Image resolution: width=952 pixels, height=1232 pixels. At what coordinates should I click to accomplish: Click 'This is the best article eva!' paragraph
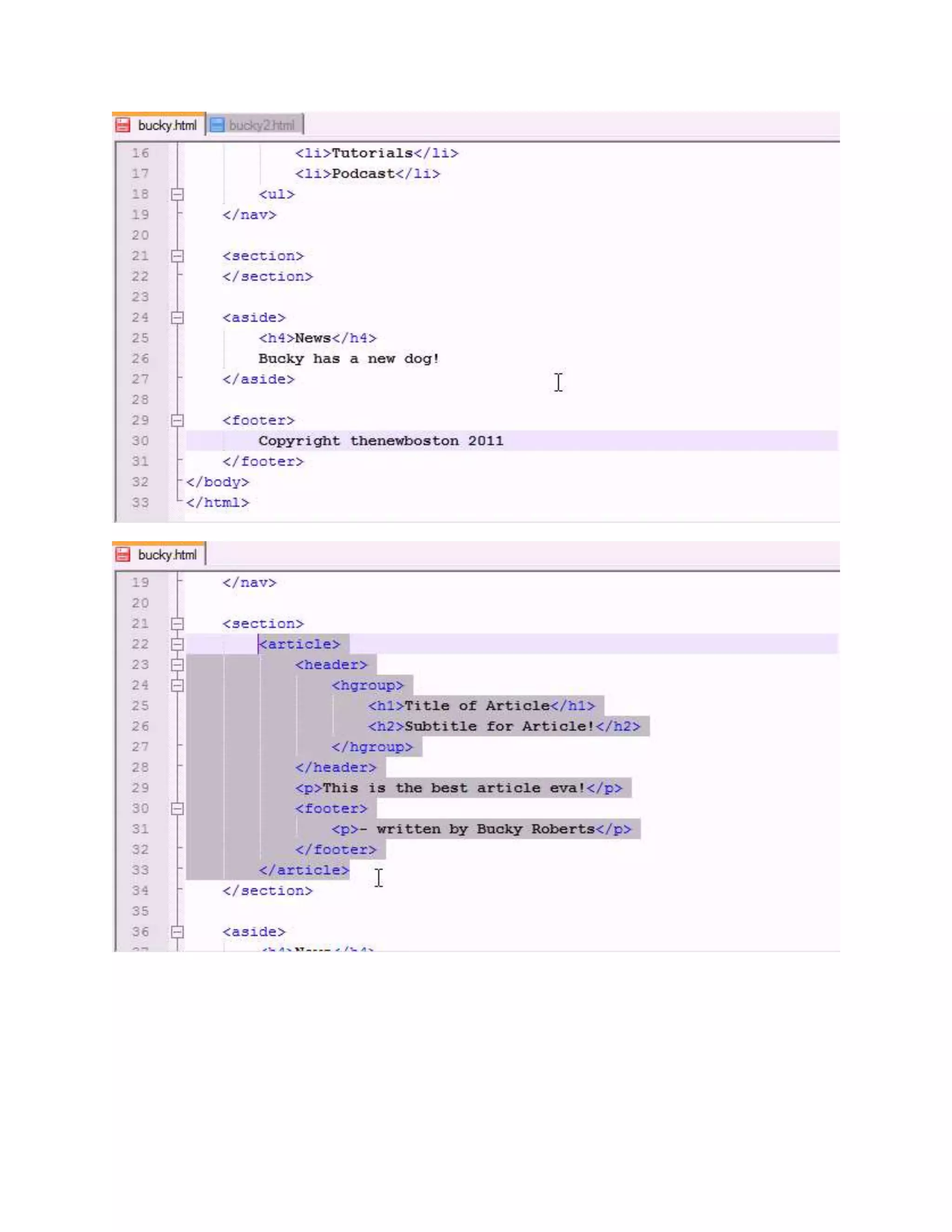pos(458,788)
